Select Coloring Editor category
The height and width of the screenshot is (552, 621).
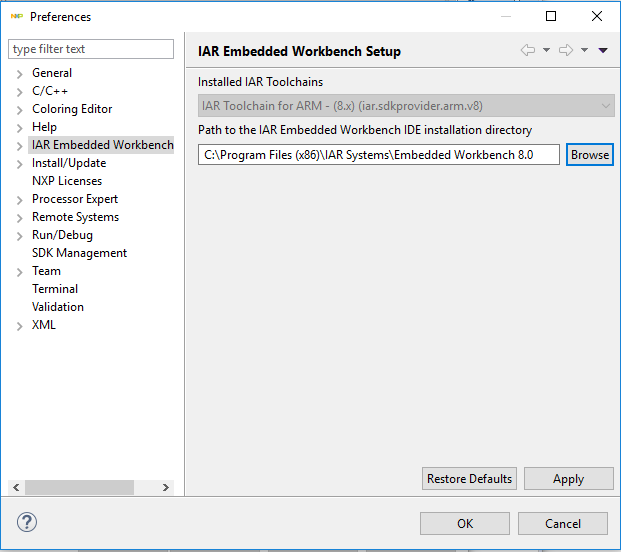72,109
